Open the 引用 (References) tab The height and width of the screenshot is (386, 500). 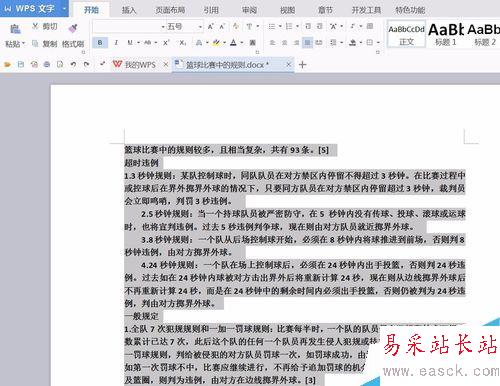click(x=211, y=10)
